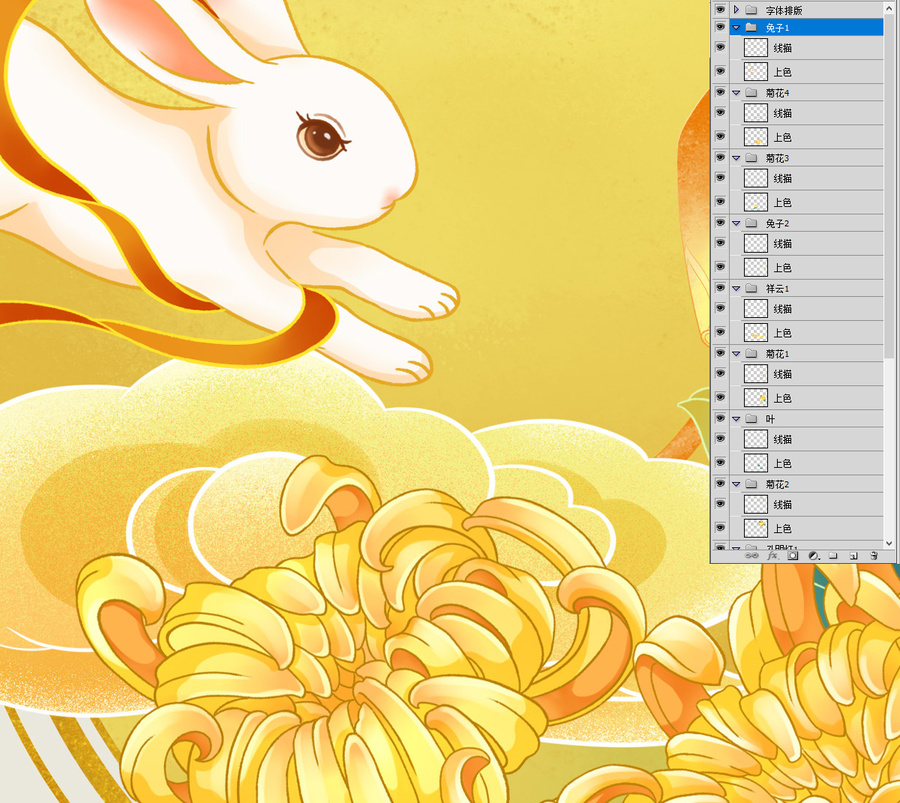Click the folder icon of 祥云1 group
Screen dimensions: 900x803
tap(751, 288)
